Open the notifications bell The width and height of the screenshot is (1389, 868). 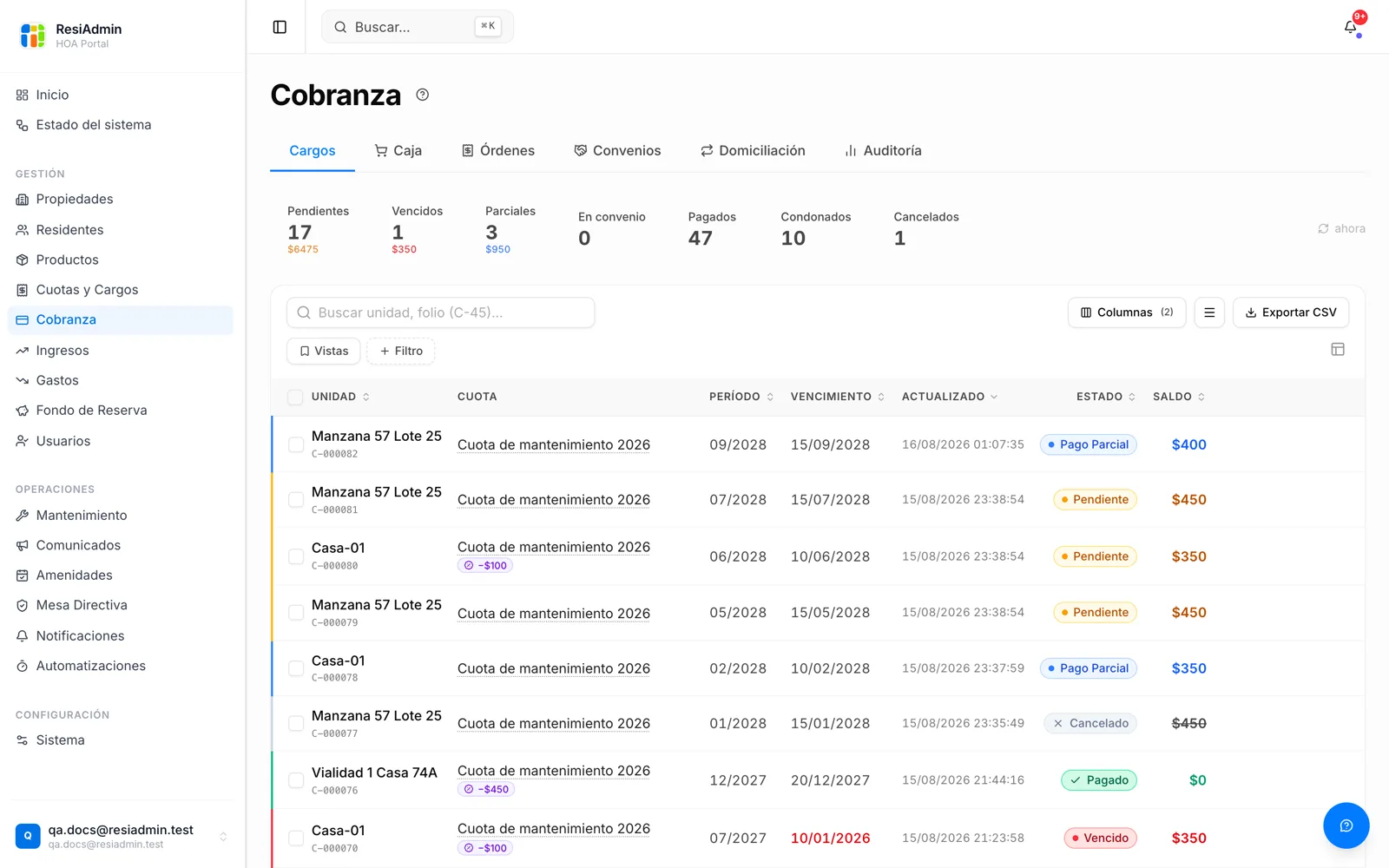(1351, 27)
